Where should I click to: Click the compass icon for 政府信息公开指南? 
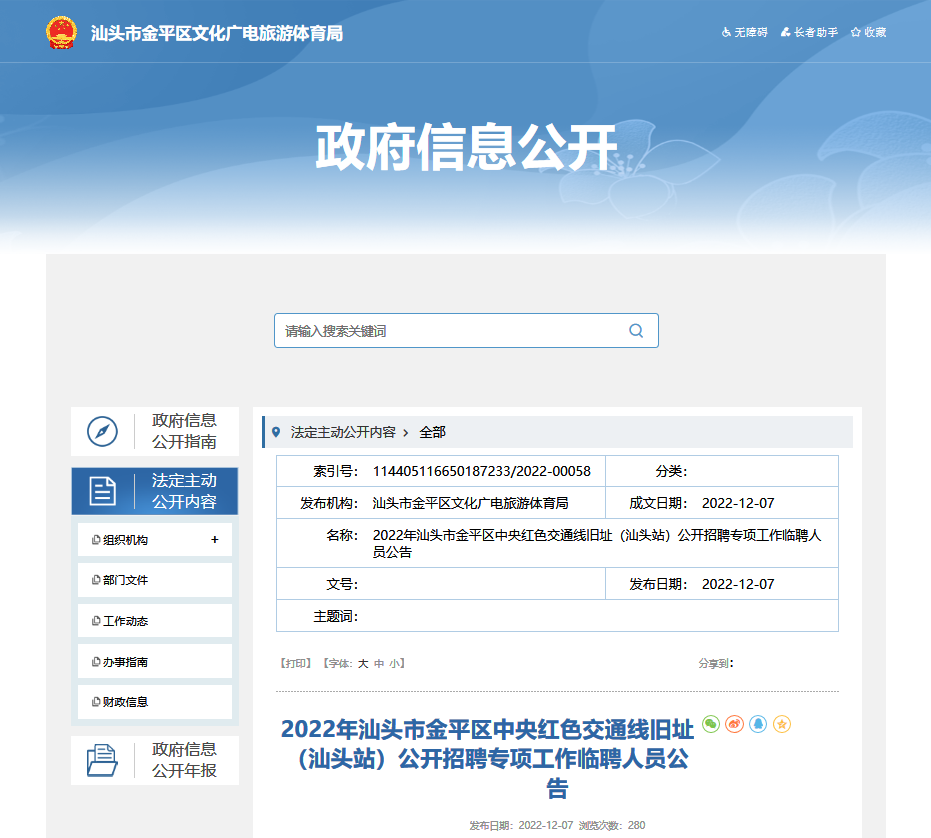click(102, 431)
